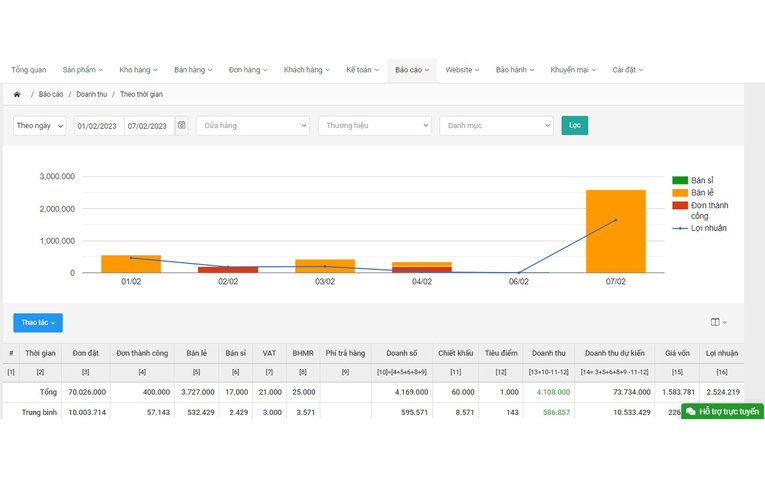Sort by Phí trả hàng column header
Image resolution: width=765 pixels, height=478 pixels.
(x=345, y=353)
